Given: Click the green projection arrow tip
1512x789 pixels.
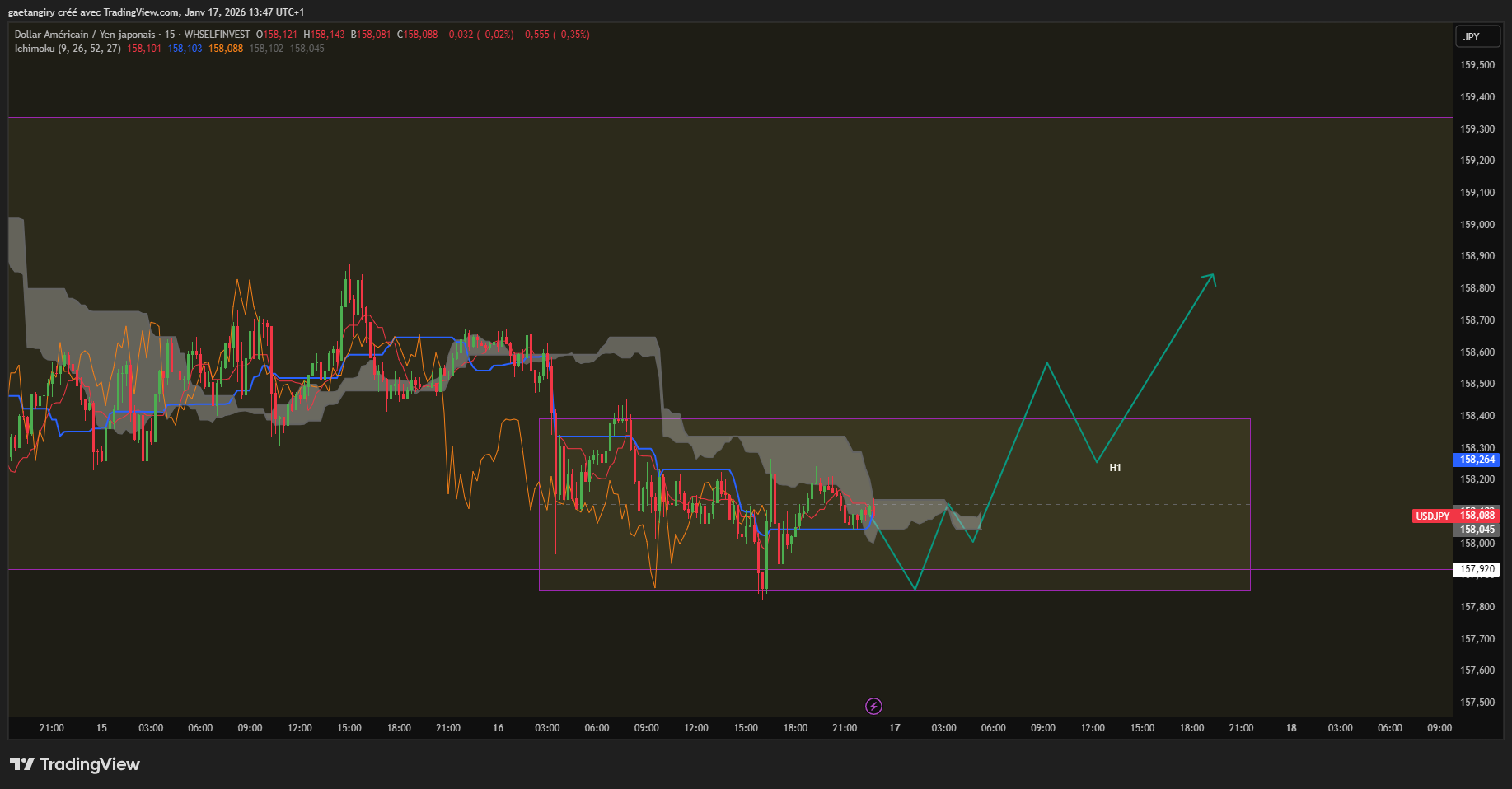Looking at the screenshot, I should coord(1212,276).
